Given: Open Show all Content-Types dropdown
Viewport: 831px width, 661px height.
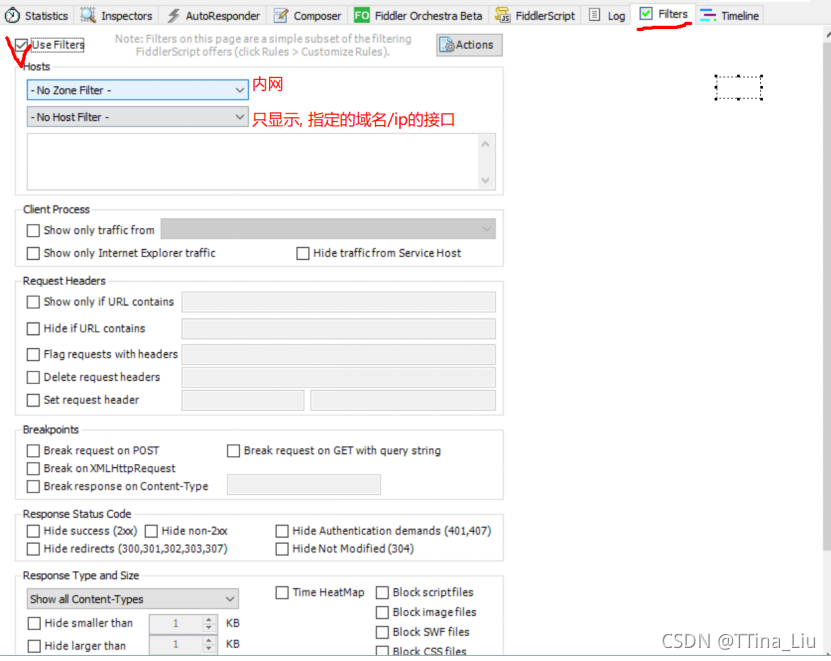Looking at the screenshot, I should pyautogui.click(x=132, y=599).
